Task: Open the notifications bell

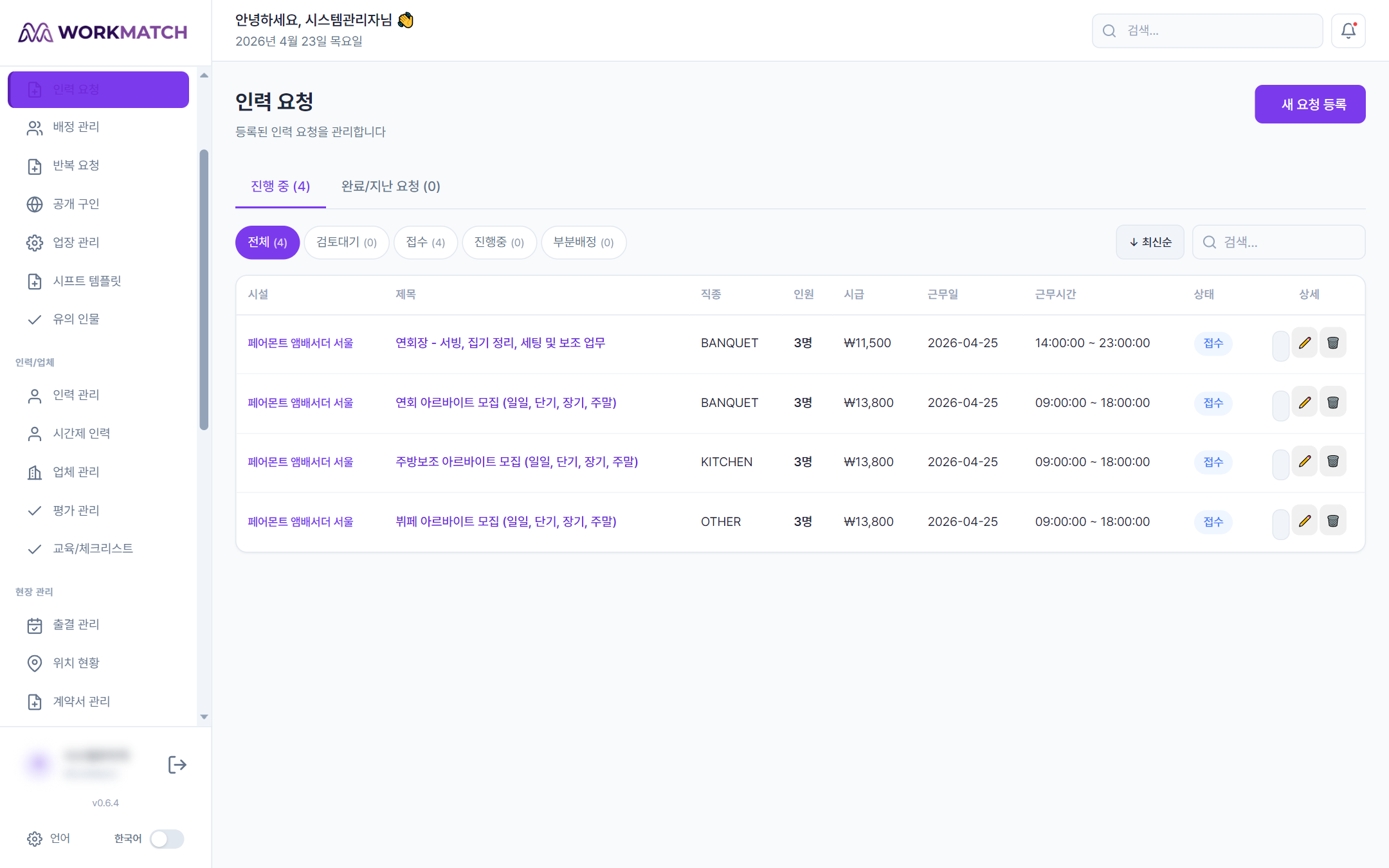Action: 1348,31
